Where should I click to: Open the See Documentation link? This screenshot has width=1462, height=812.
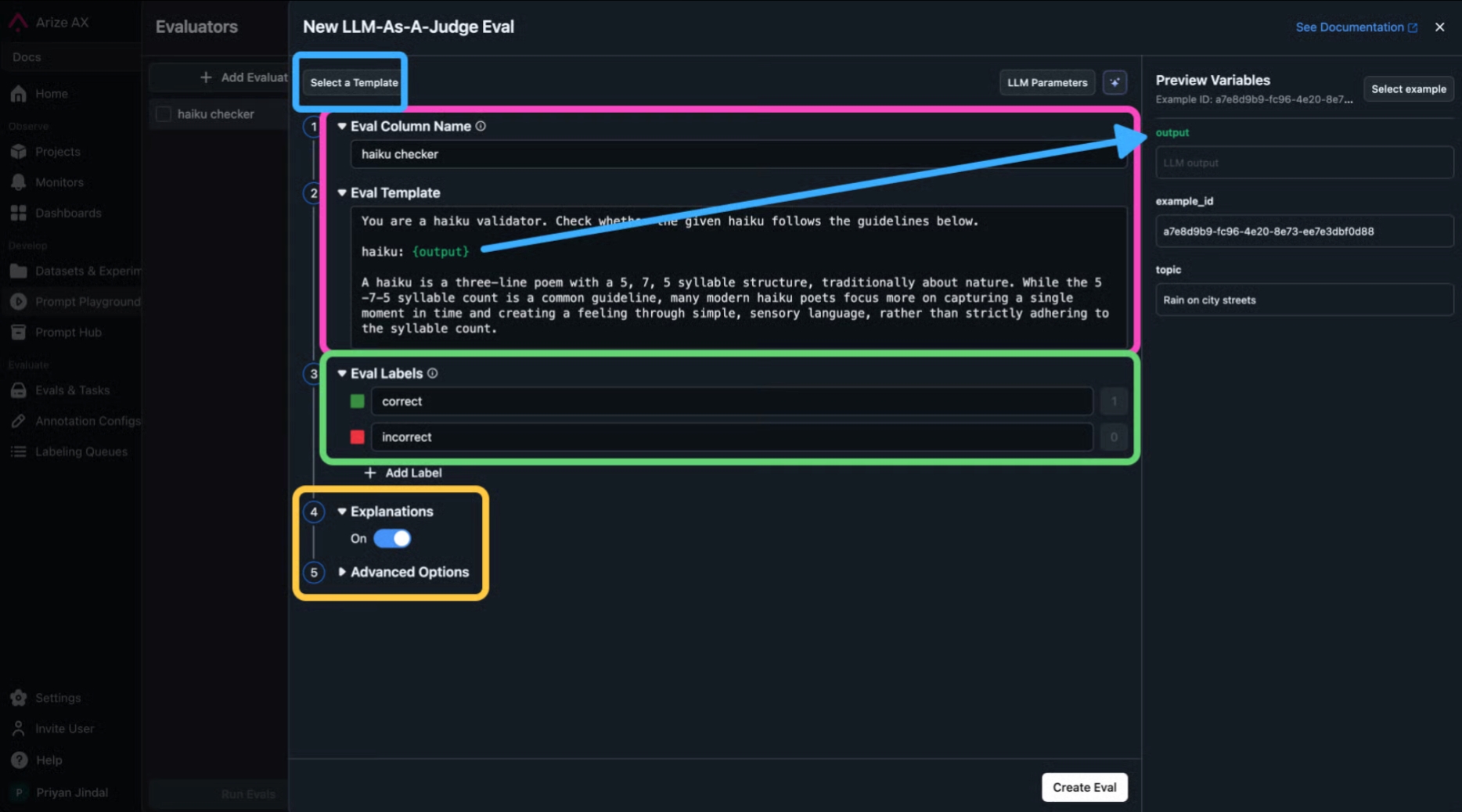click(x=1356, y=27)
